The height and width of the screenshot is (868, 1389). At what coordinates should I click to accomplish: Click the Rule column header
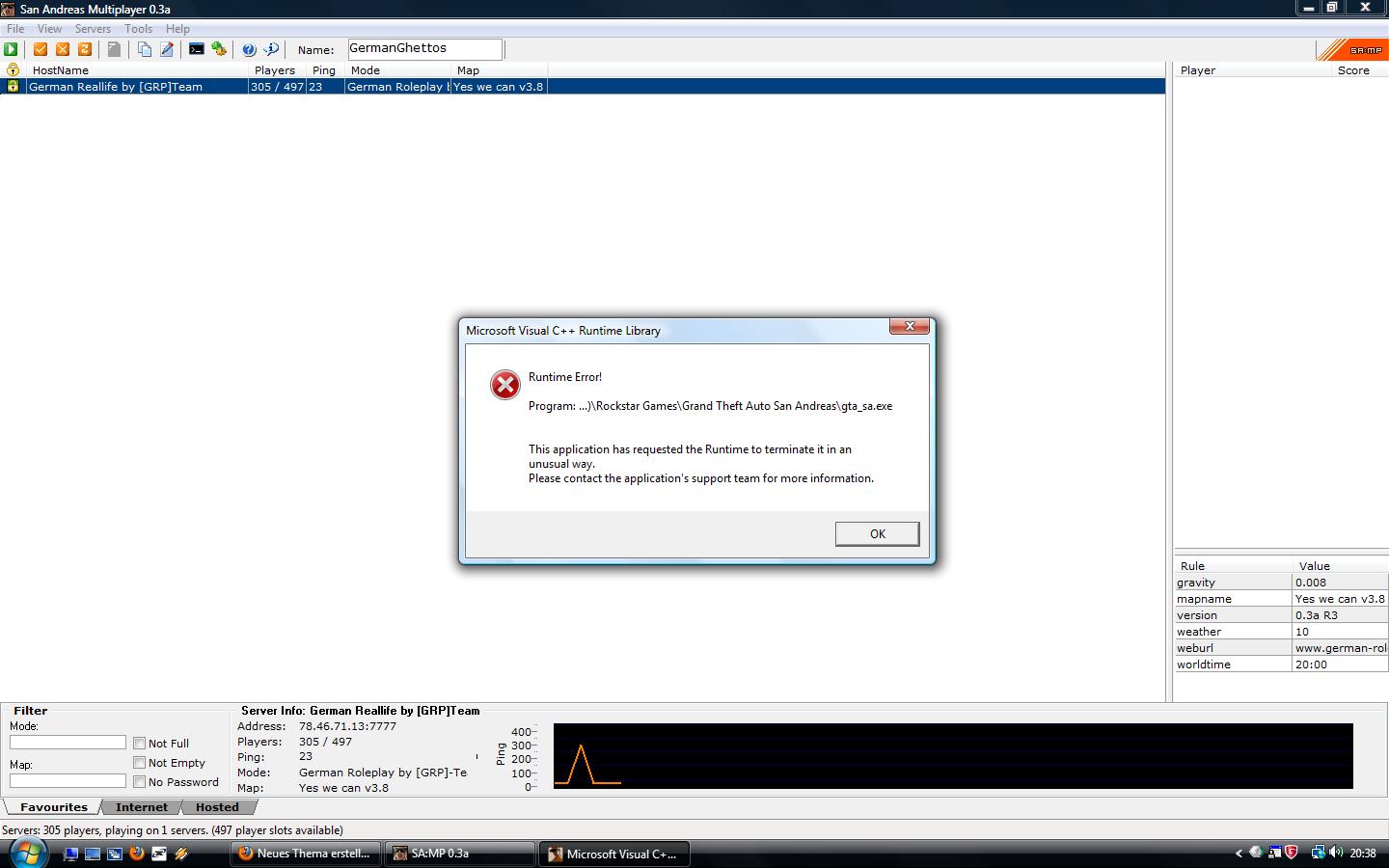click(x=1233, y=565)
